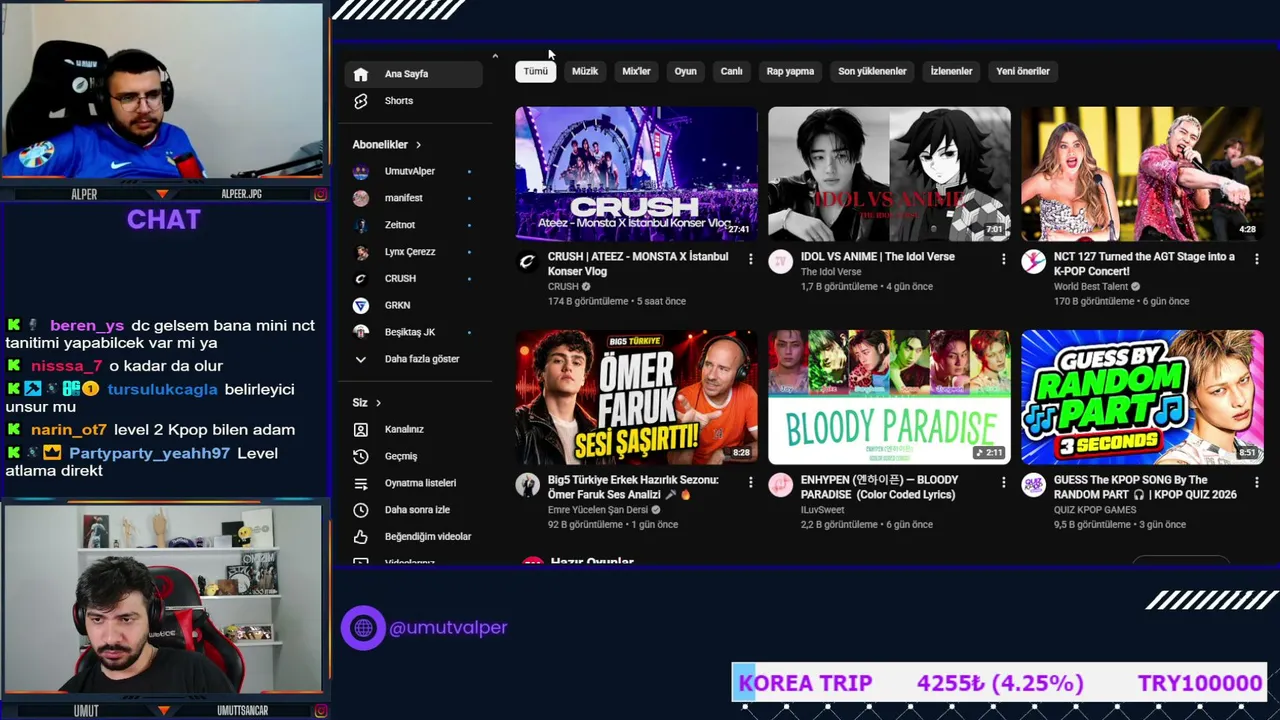Open options menu for Big5 Türkiye video
Viewport: 1280px width, 720px height.
pos(750,482)
